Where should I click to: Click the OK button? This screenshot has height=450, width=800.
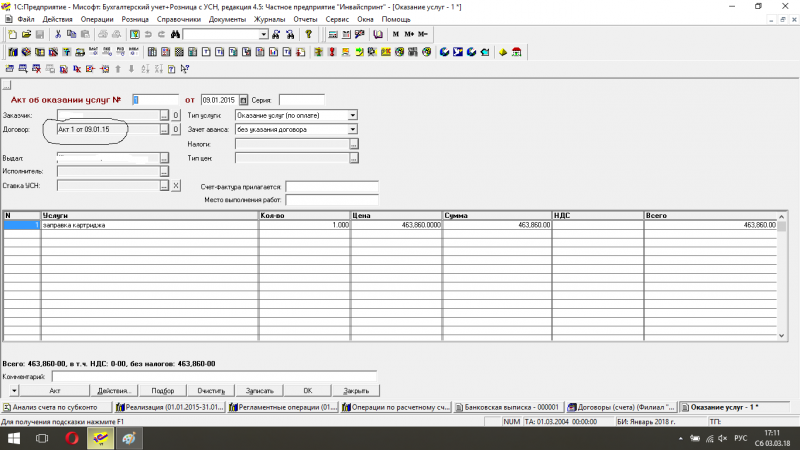coord(308,391)
